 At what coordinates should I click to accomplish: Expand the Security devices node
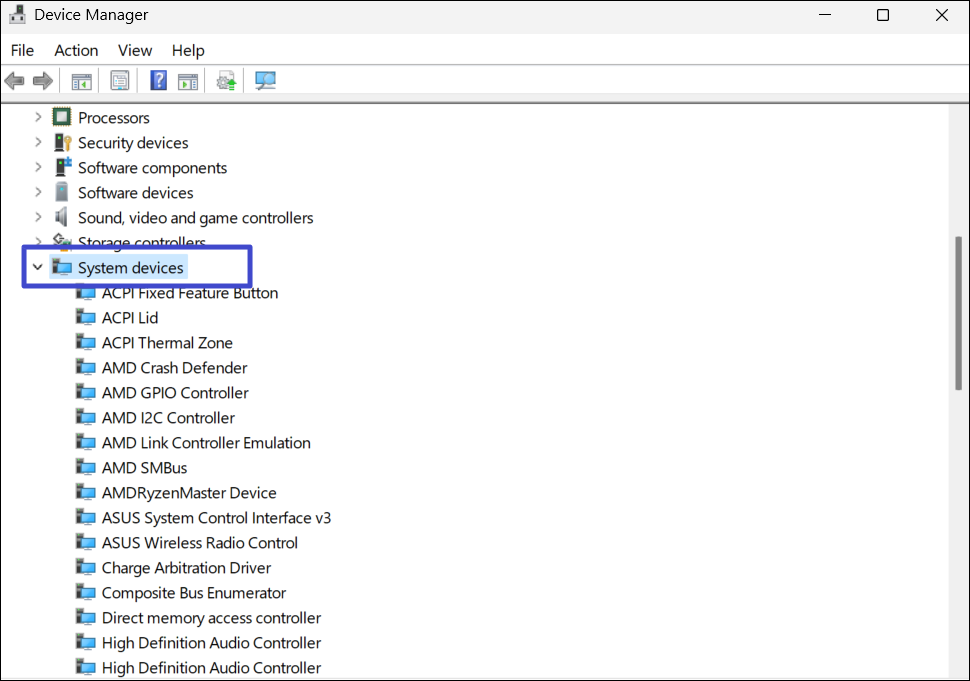38,143
